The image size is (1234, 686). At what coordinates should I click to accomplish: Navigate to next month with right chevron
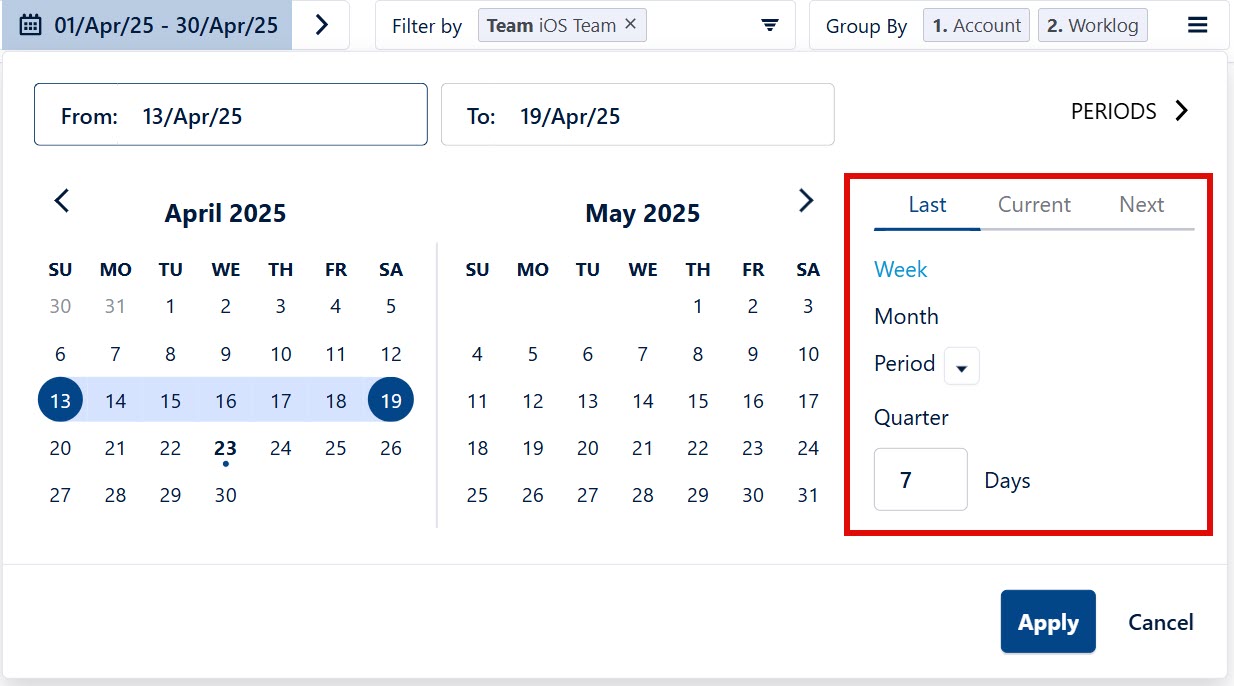point(806,200)
